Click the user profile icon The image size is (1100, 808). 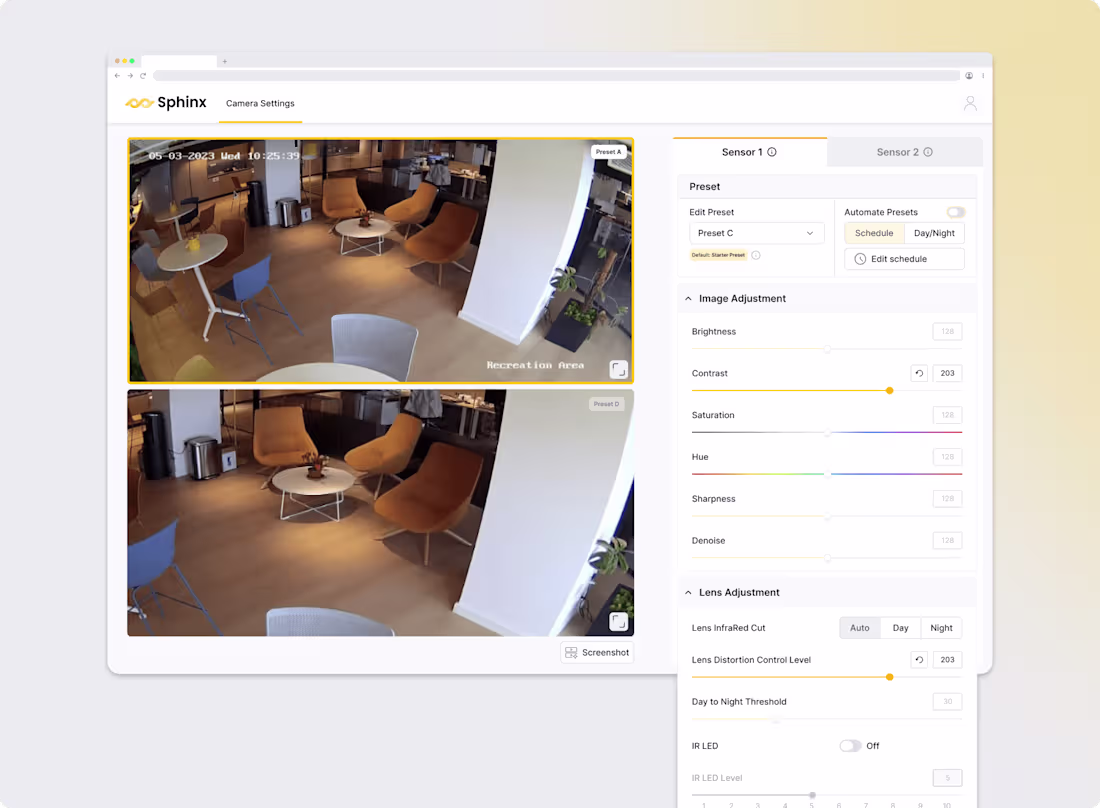click(970, 103)
